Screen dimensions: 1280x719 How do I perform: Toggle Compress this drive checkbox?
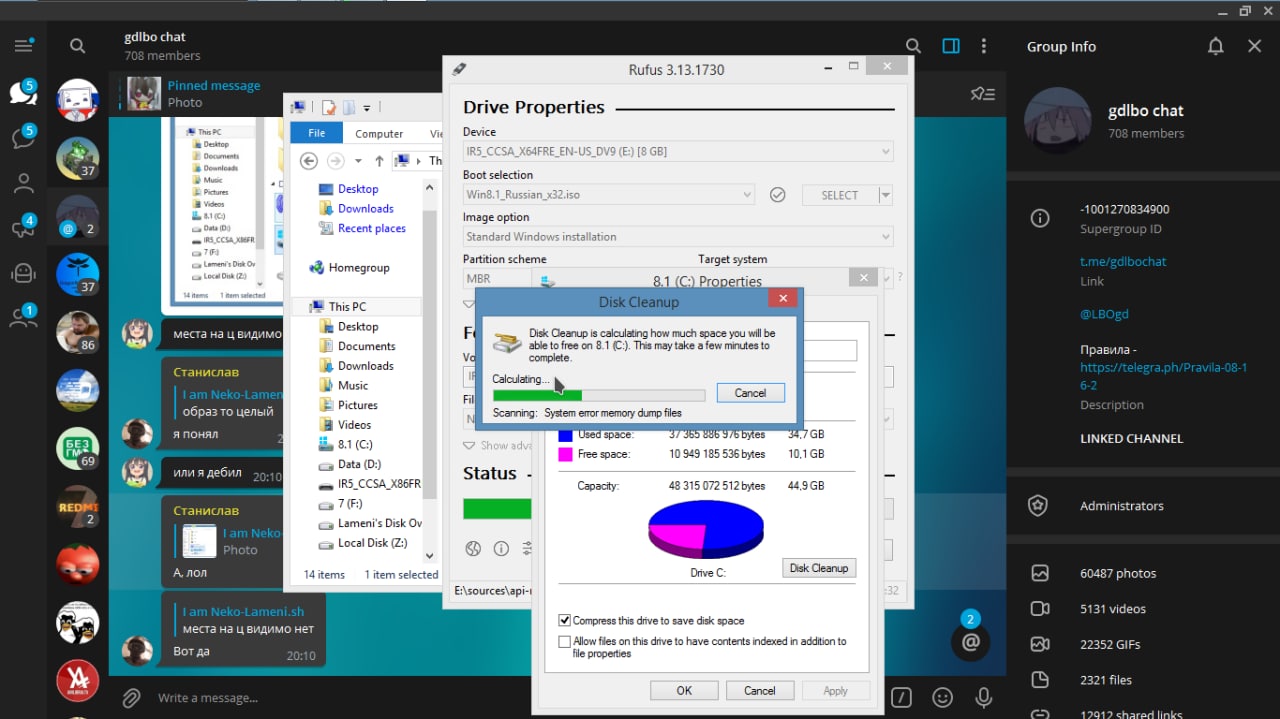click(565, 621)
